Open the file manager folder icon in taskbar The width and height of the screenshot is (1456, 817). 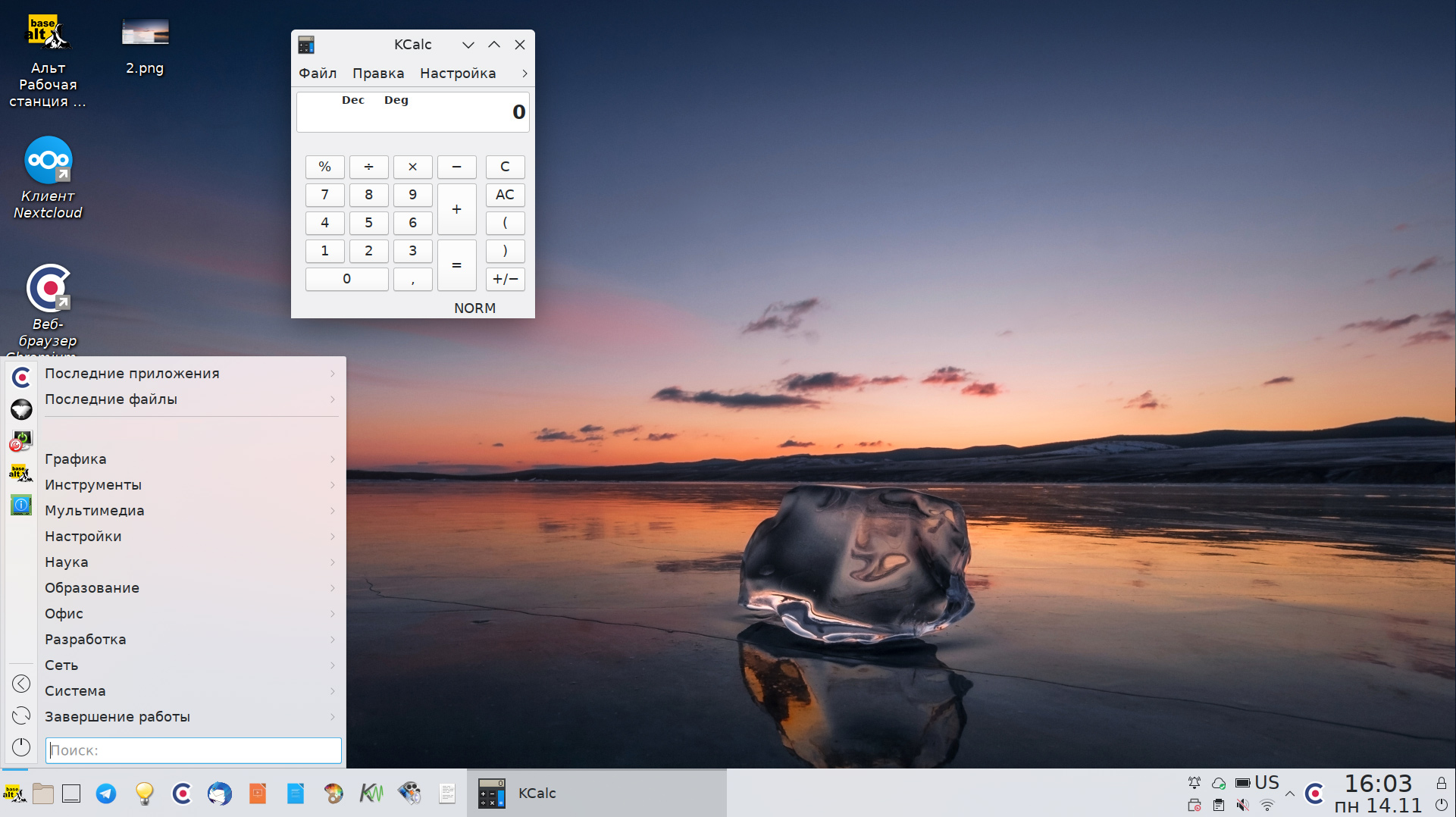(43, 794)
